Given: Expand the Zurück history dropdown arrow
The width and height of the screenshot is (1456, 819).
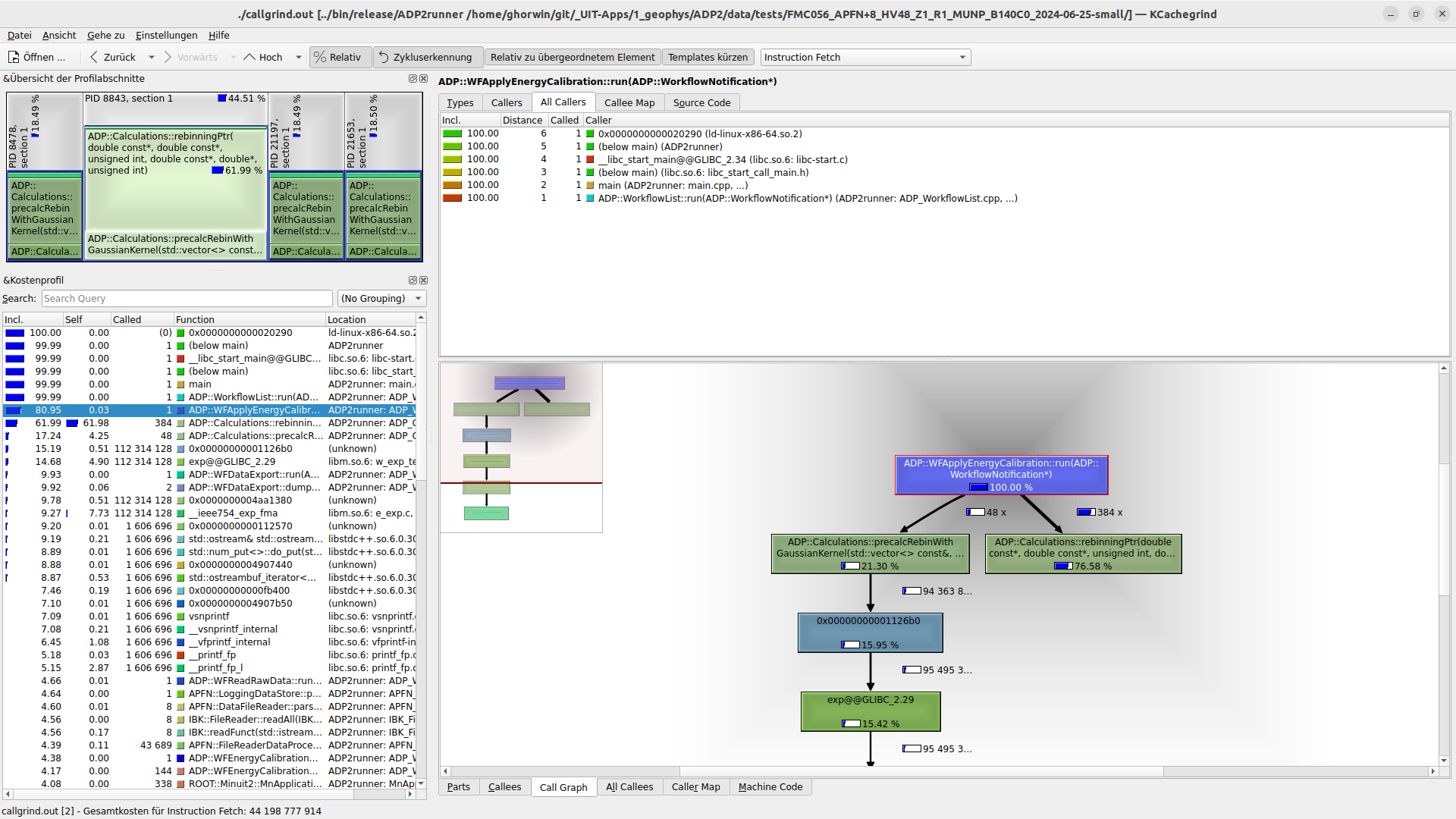Looking at the screenshot, I should 152,57.
